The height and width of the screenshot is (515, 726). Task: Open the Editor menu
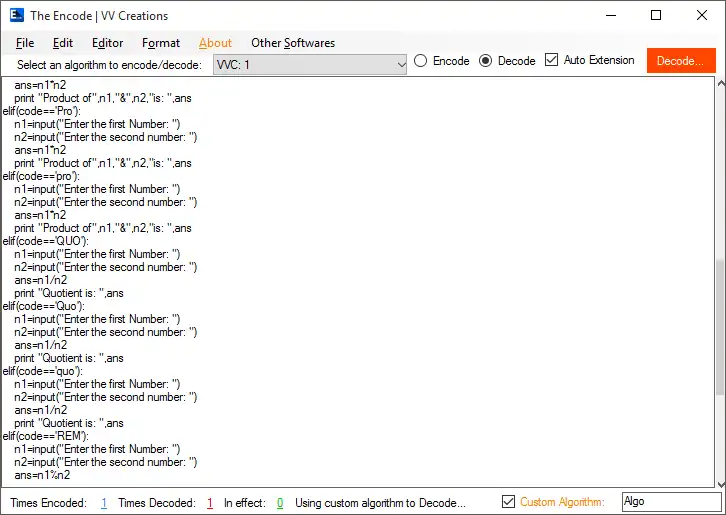pos(107,43)
